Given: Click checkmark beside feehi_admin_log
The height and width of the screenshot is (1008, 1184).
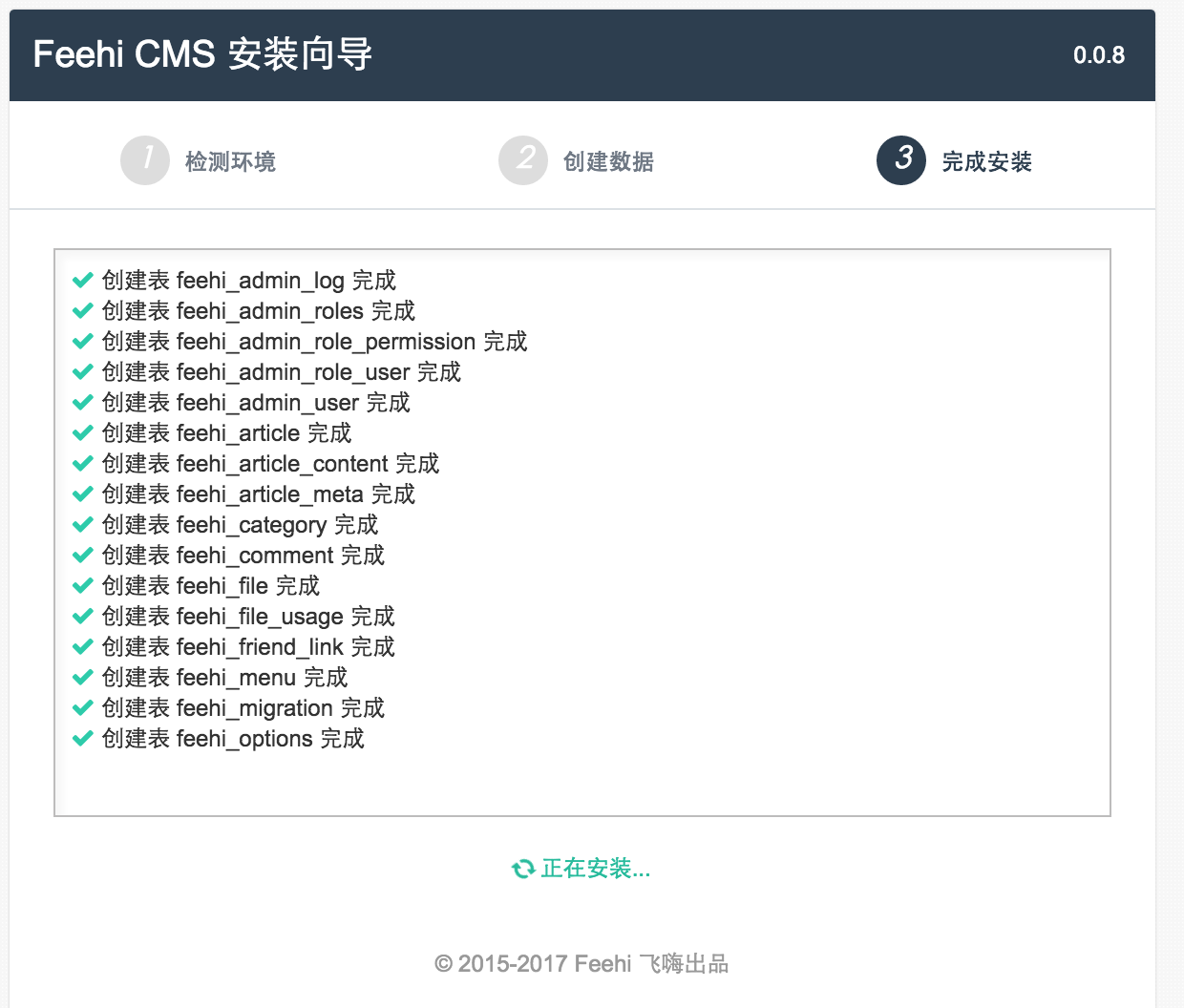Looking at the screenshot, I should (83, 281).
